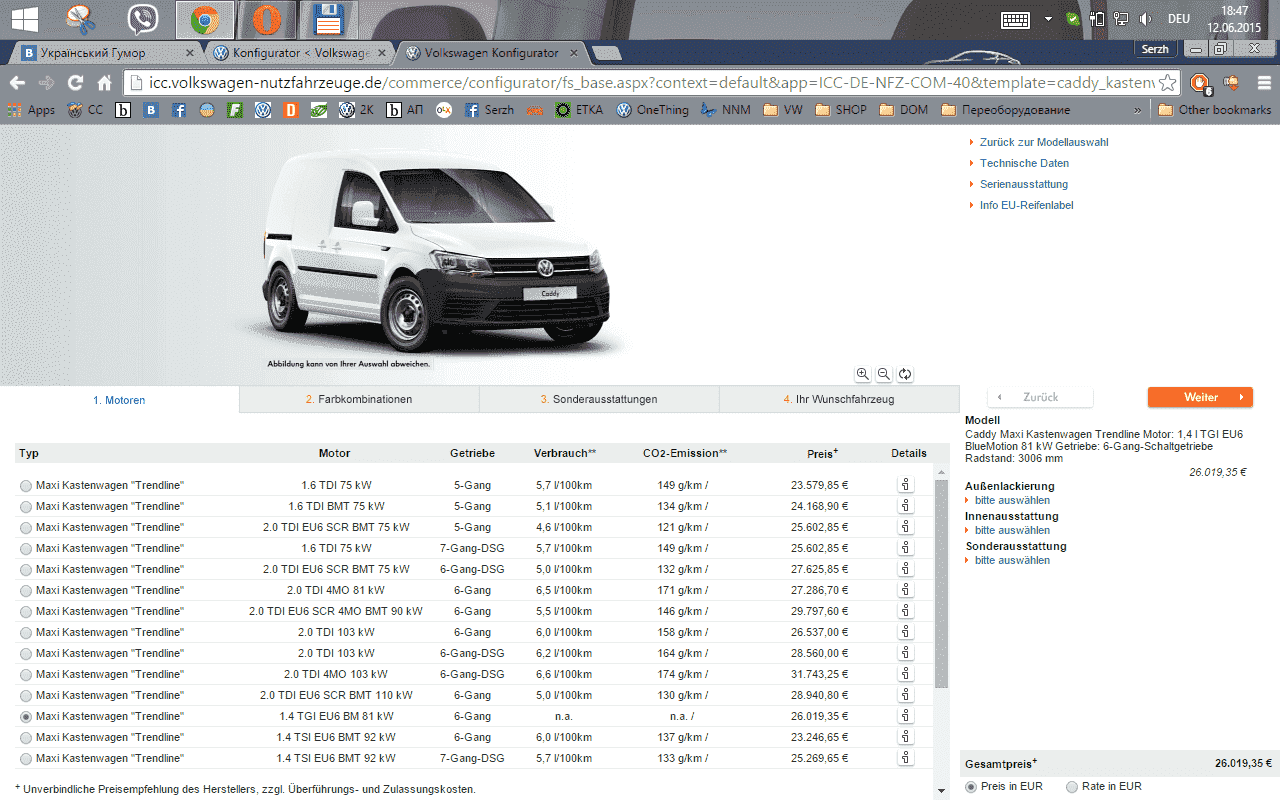Reload the current page
This screenshot has height=800, width=1280.
(75, 83)
